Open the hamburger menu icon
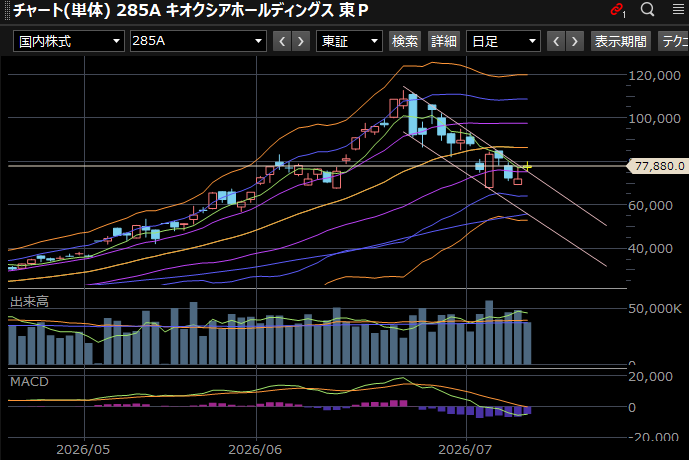The width and height of the screenshot is (689, 460). [x=678, y=9]
